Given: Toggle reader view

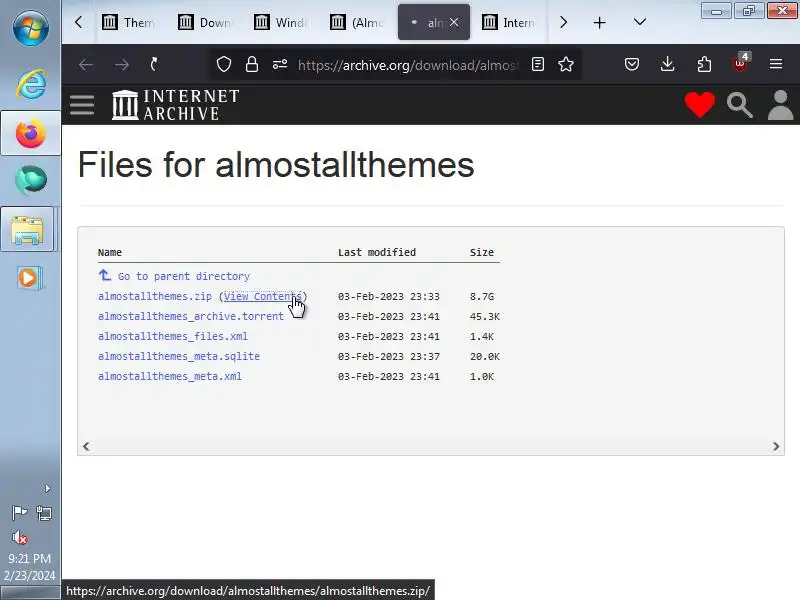Looking at the screenshot, I should click(x=538, y=64).
